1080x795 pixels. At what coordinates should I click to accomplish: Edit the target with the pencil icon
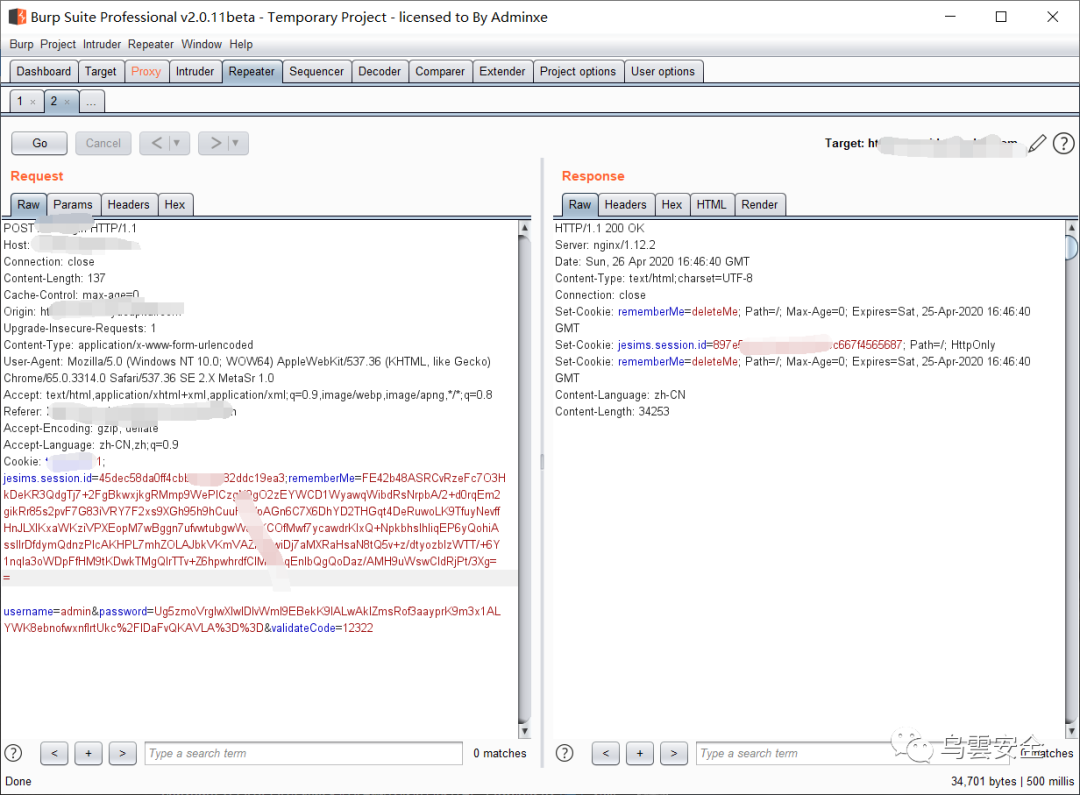click(1037, 143)
